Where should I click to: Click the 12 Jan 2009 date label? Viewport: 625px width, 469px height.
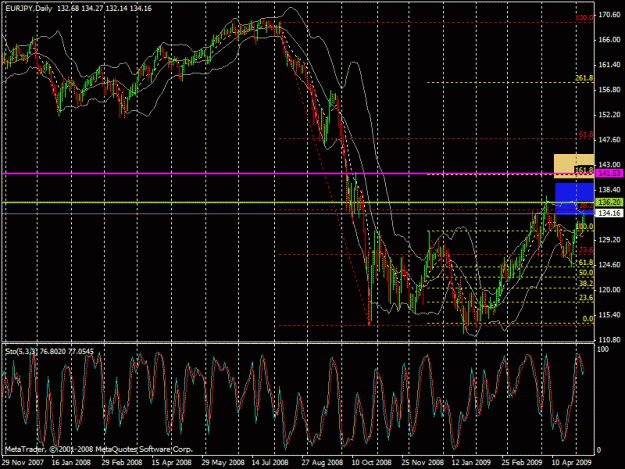click(471, 463)
